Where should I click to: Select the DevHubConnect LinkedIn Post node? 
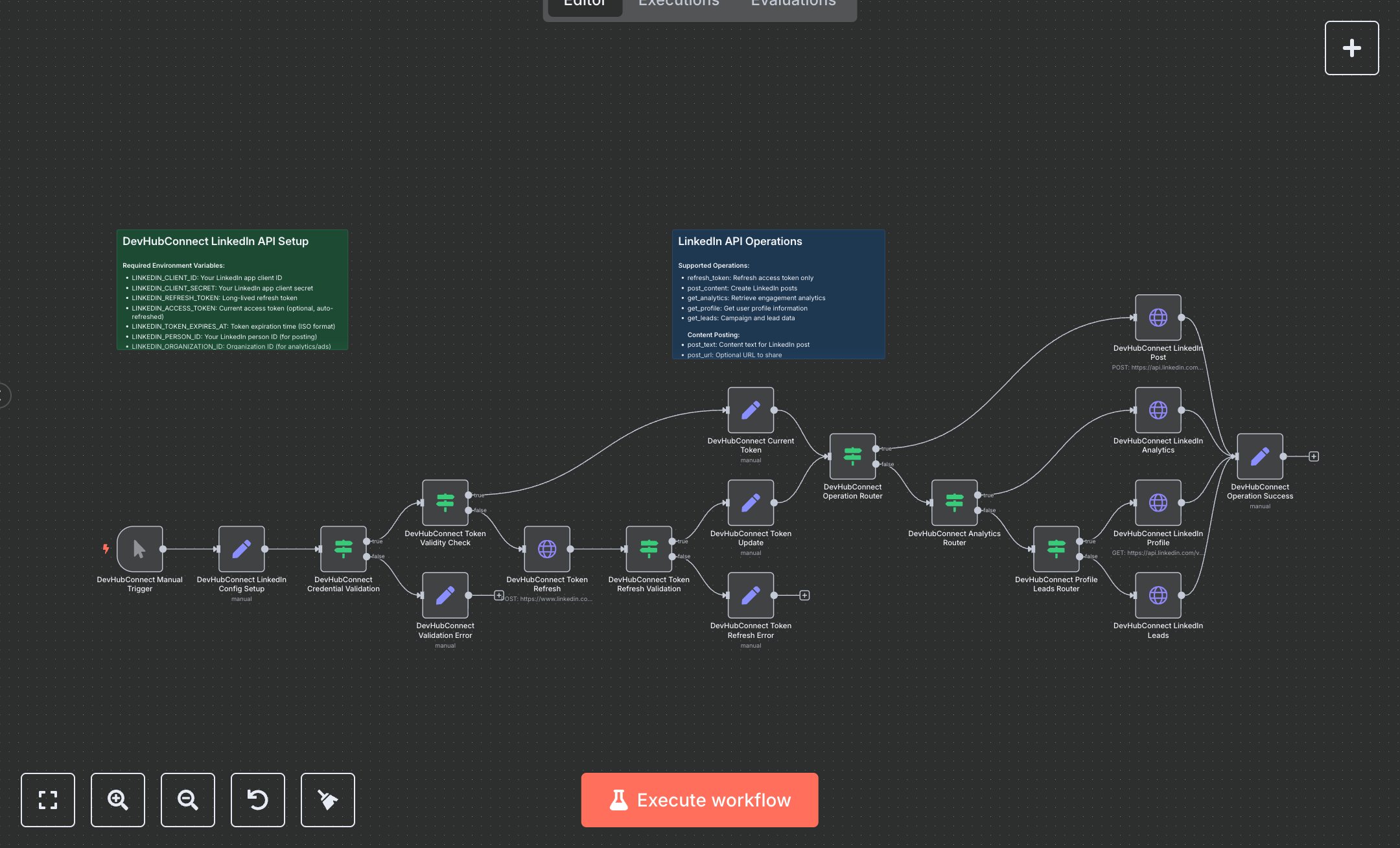point(1158,318)
